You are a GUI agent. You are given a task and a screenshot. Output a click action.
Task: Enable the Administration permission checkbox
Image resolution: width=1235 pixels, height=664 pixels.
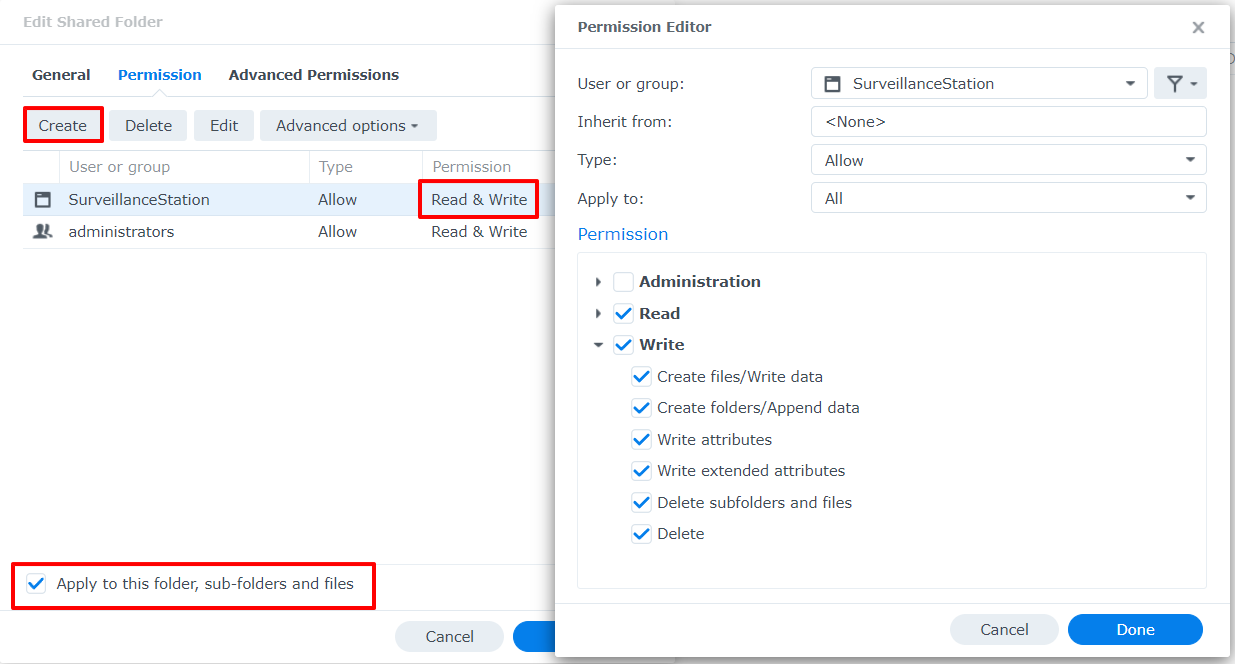click(x=623, y=281)
